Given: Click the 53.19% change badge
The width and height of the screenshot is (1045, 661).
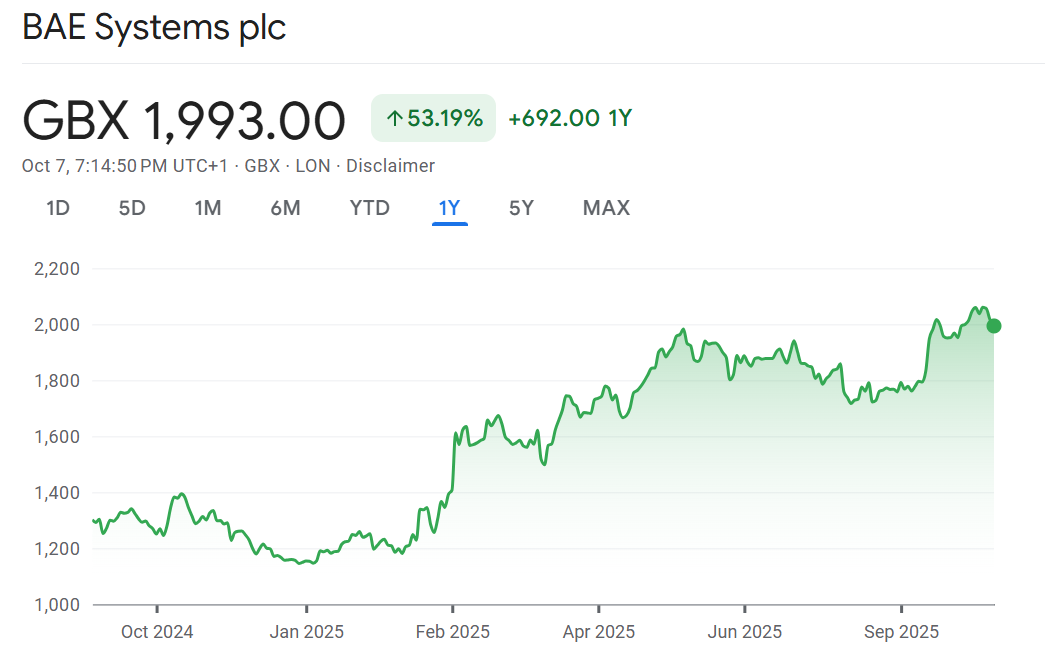Looking at the screenshot, I should tap(433, 119).
